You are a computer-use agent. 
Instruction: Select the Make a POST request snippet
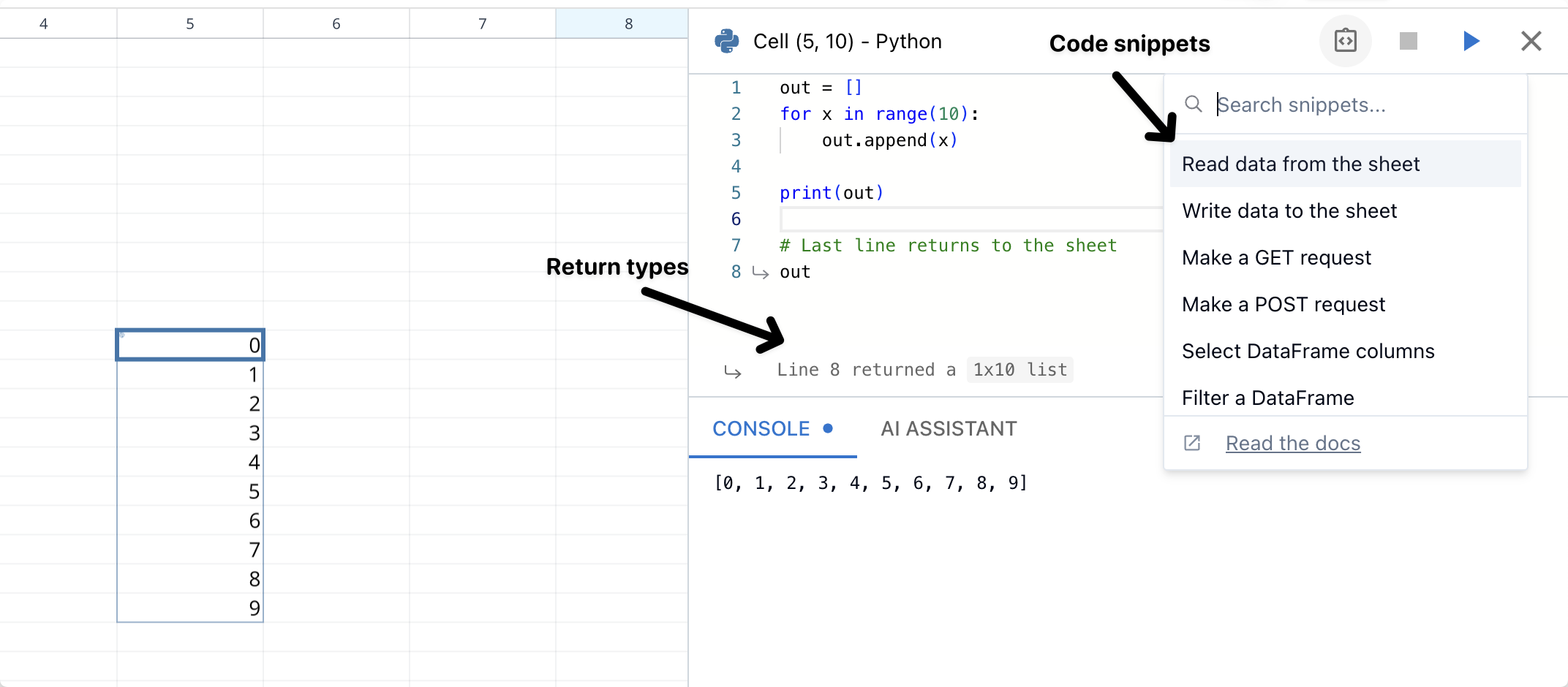1284,304
